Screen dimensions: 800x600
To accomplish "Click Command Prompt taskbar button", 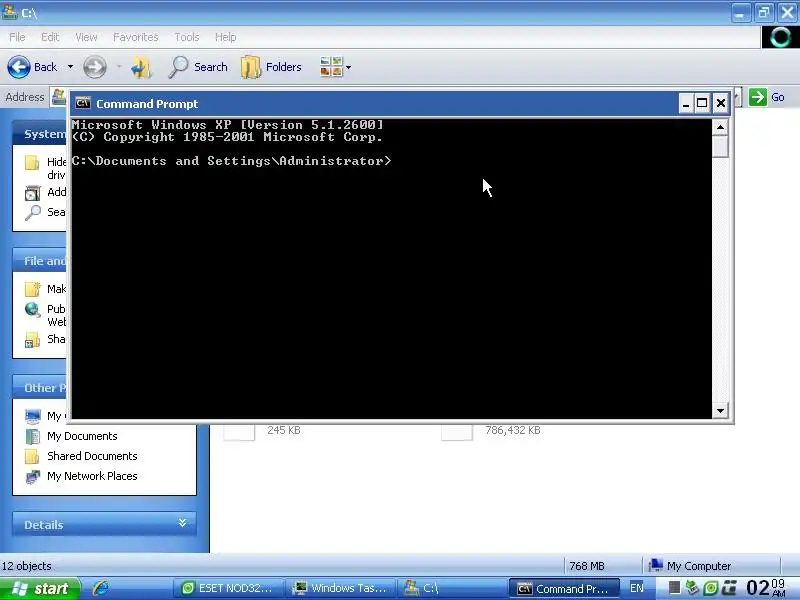I will tap(564, 589).
